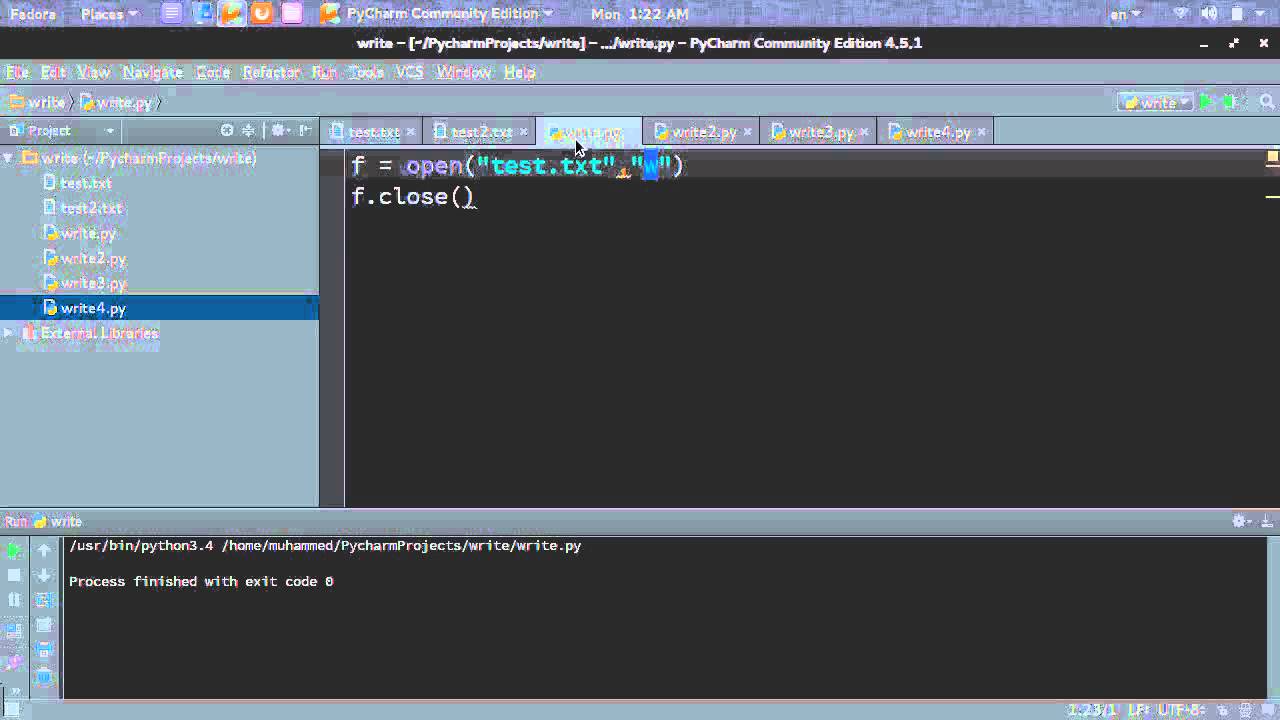Start debugging with the Debug icon
This screenshot has height=720, width=1280.
point(1230,102)
